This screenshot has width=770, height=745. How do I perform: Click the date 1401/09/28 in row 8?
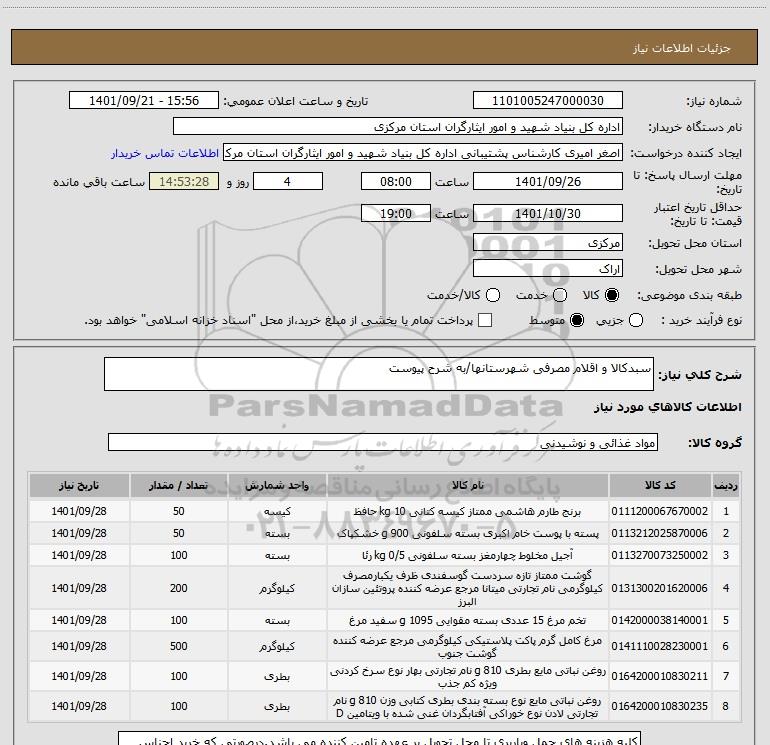[79, 707]
